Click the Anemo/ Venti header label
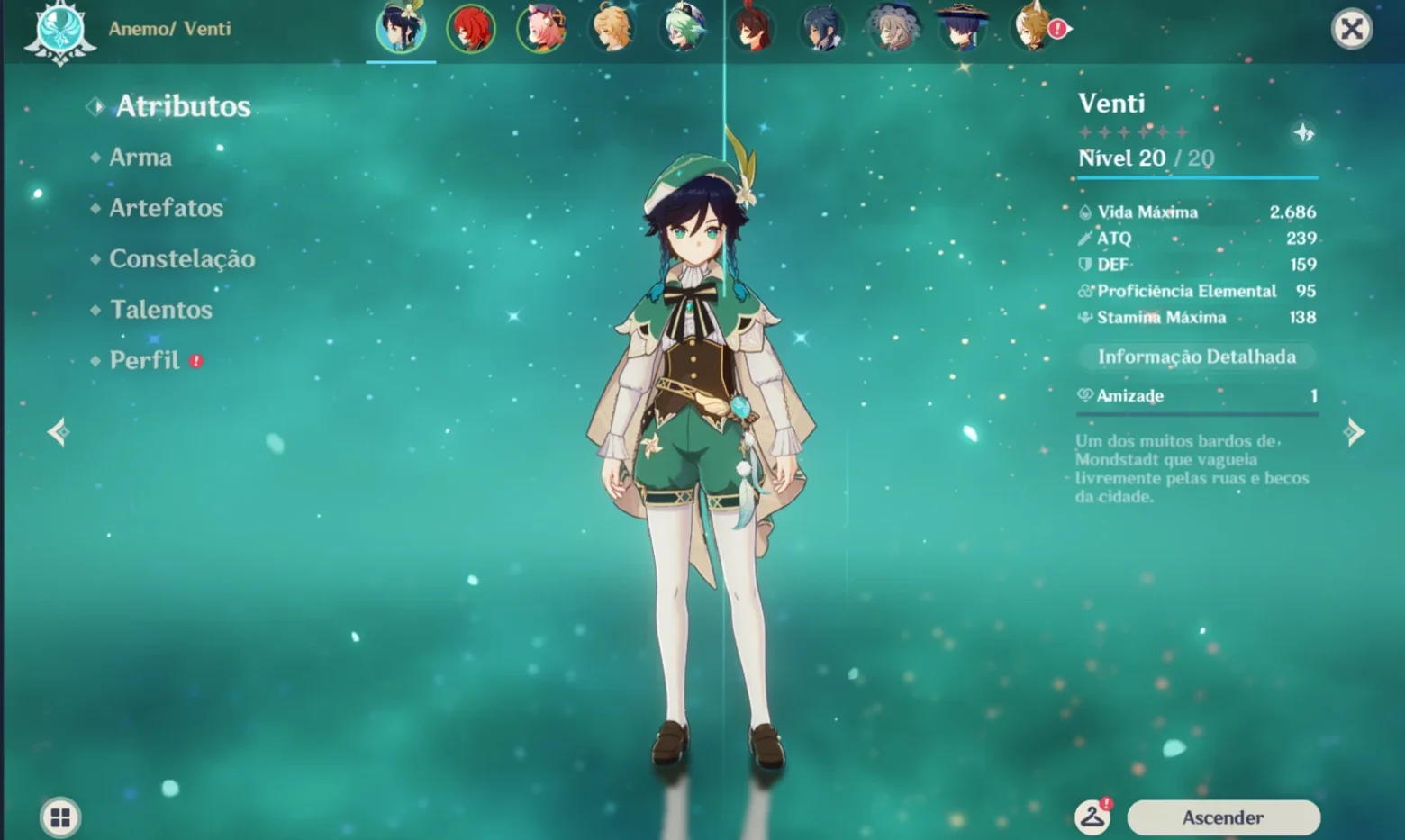This screenshot has width=1405, height=840. point(169,29)
